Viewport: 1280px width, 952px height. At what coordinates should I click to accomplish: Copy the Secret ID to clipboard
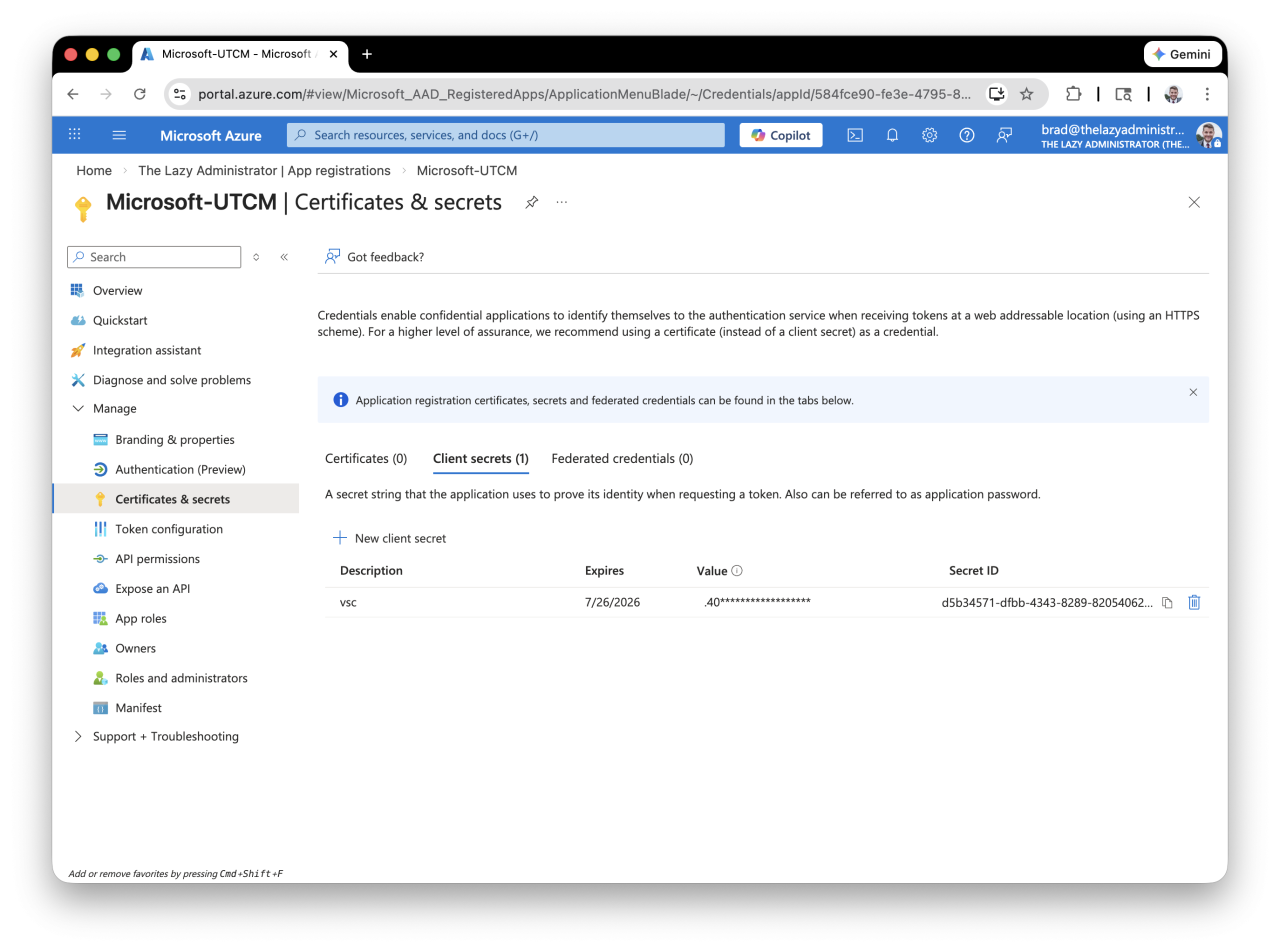coord(1167,603)
